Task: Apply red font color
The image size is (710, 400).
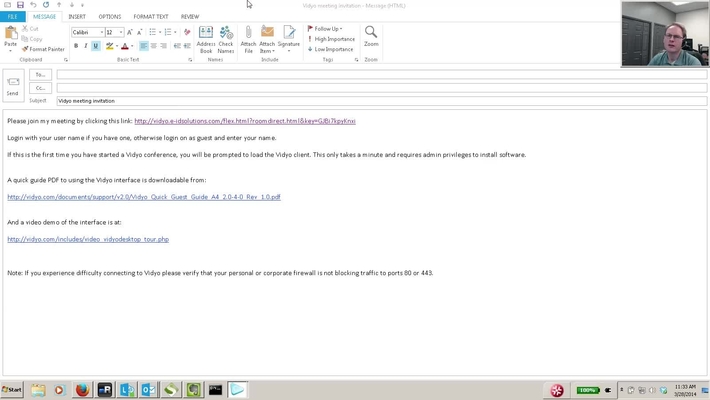Action: pyautogui.click(x=125, y=46)
